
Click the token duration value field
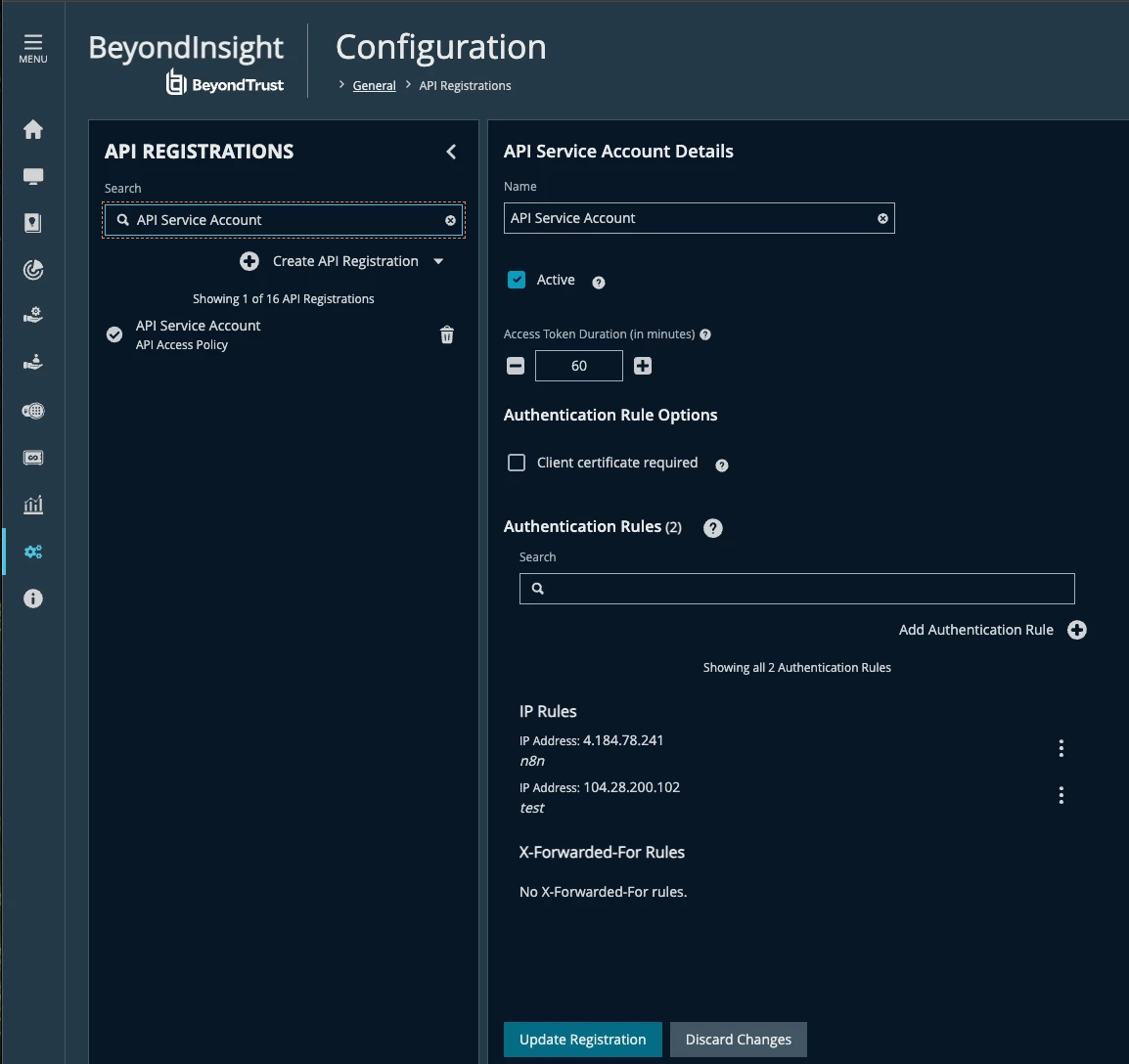coord(579,366)
